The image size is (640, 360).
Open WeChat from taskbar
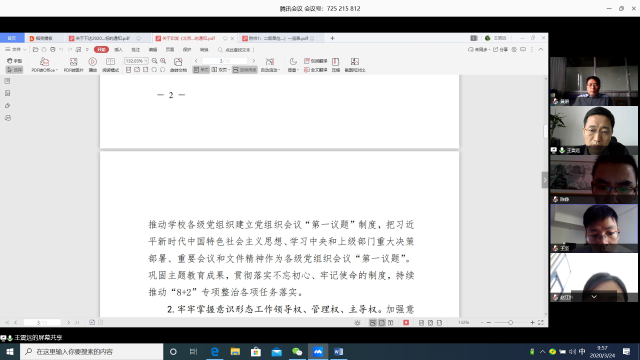[297, 351]
